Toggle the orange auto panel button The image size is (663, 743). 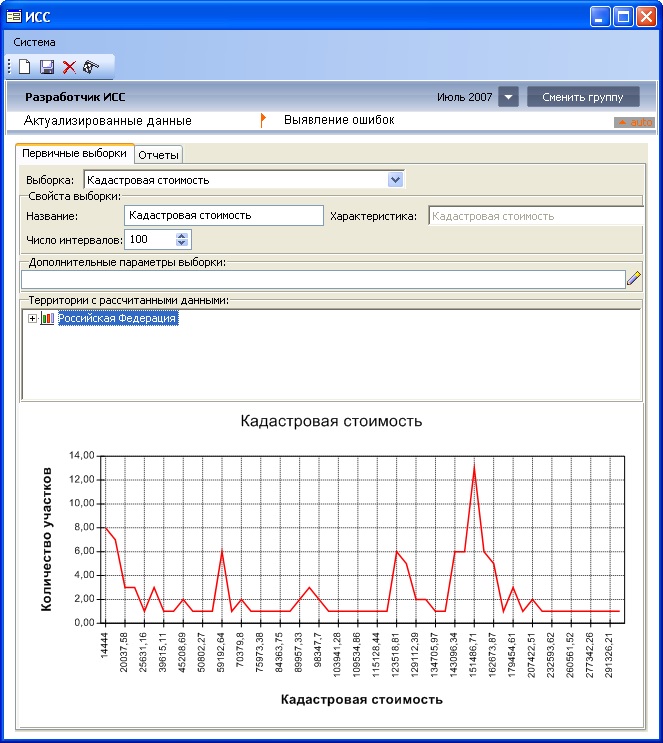pyautogui.click(x=634, y=122)
